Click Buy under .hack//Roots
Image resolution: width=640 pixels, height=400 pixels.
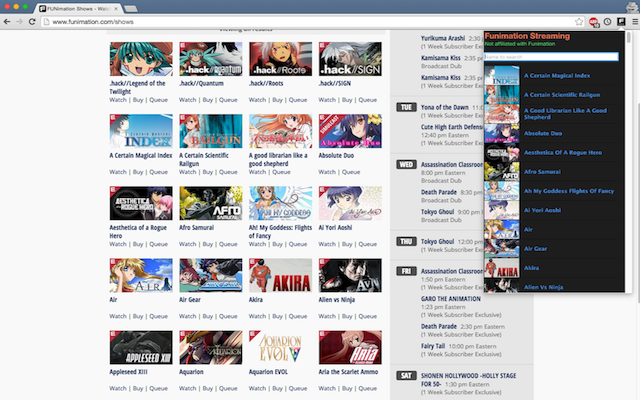point(278,100)
